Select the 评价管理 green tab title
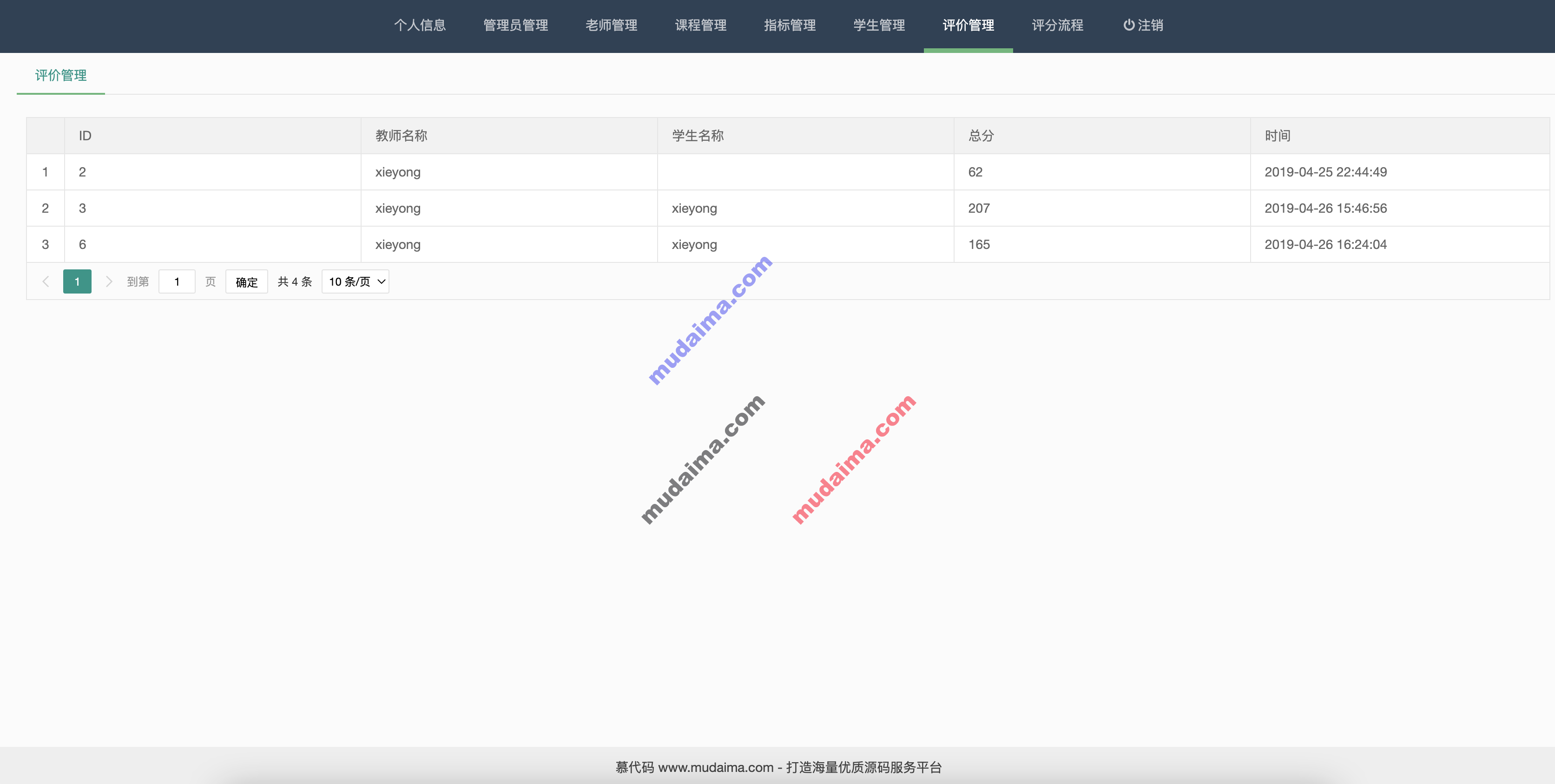 click(x=60, y=75)
